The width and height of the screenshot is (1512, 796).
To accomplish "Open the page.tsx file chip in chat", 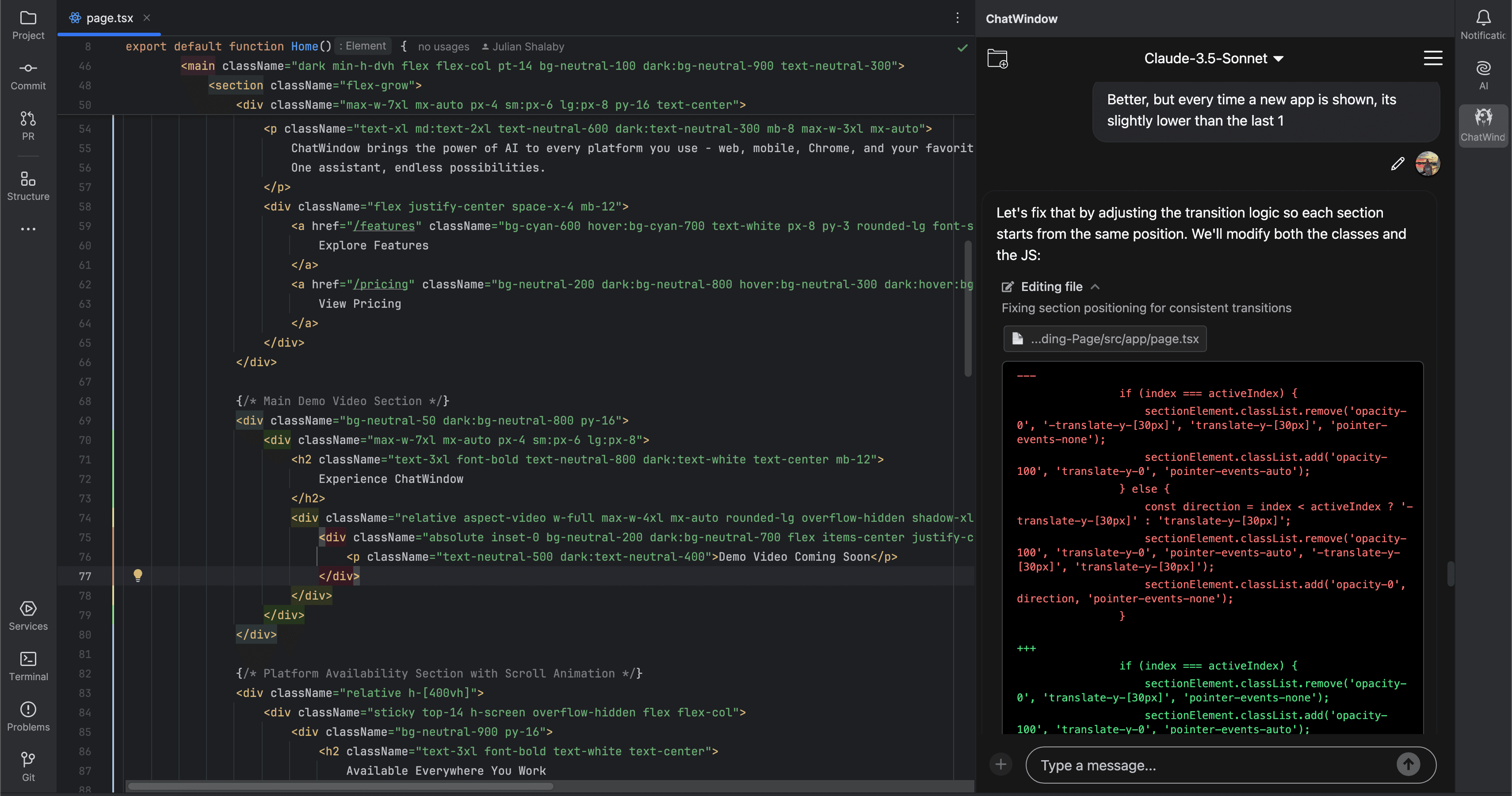I will click(x=1105, y=339).
